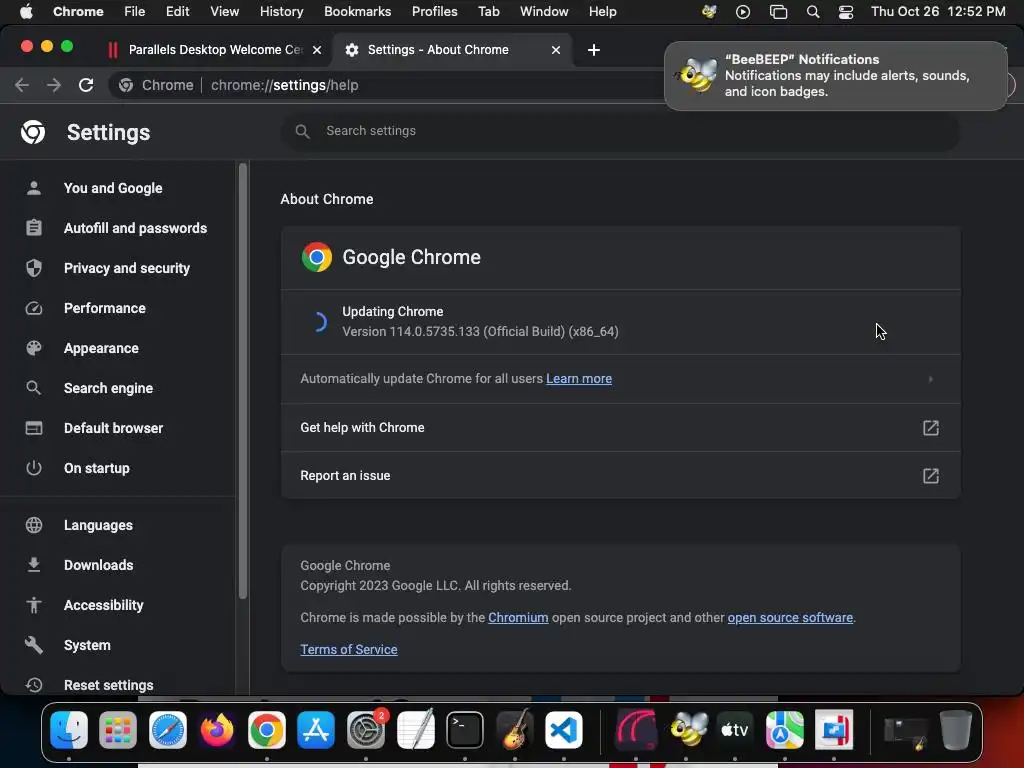This screenshot has width=1024, height=768.
Task: Close the Parallels Desktop Welcome tab
Action: [x=317, y=50]
